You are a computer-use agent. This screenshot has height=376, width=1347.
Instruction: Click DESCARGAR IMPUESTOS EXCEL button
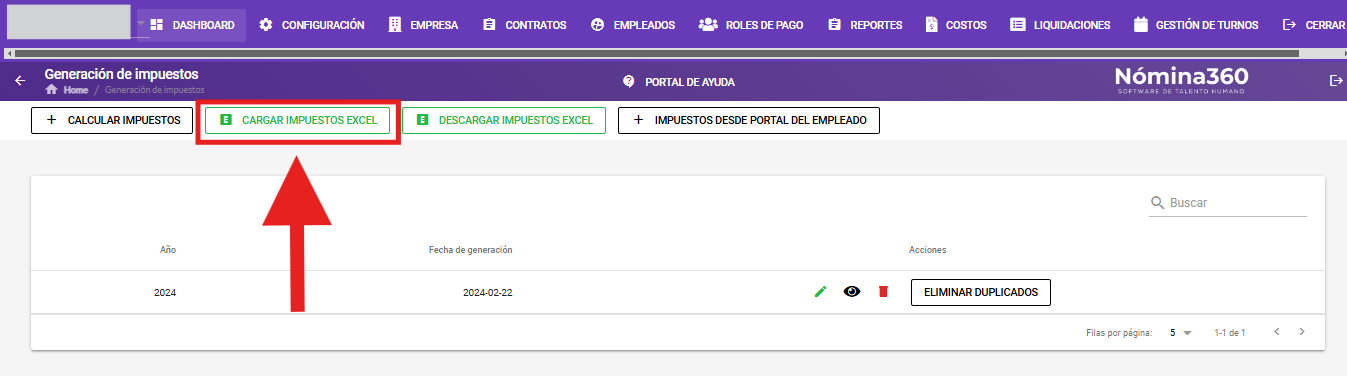coord(504,120)
